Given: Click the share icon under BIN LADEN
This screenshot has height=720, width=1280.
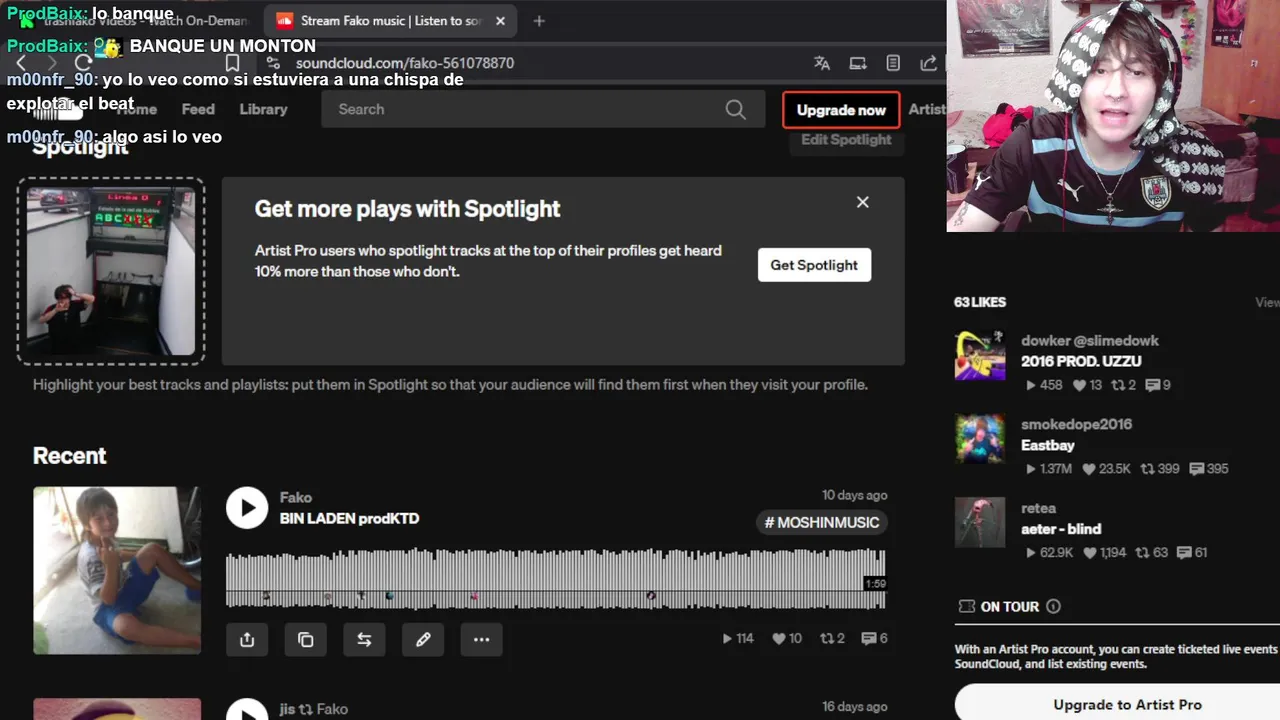Looking at the screenshot, I should (x=247, y=639).
